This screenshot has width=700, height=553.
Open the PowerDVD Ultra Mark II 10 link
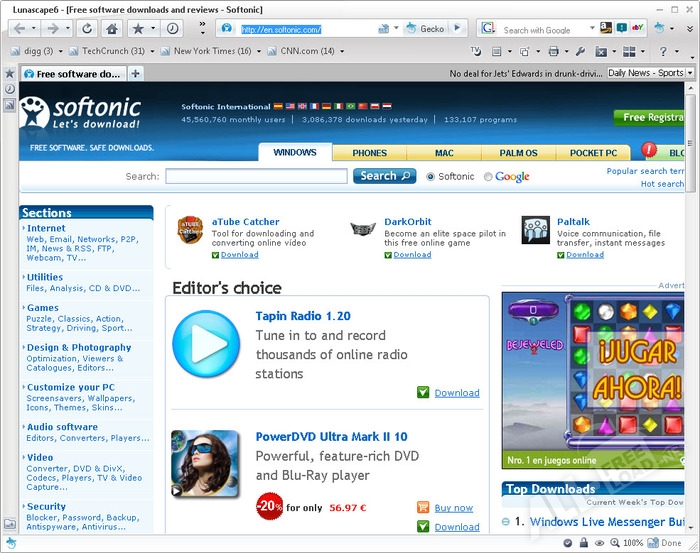(x=331, y=436)
